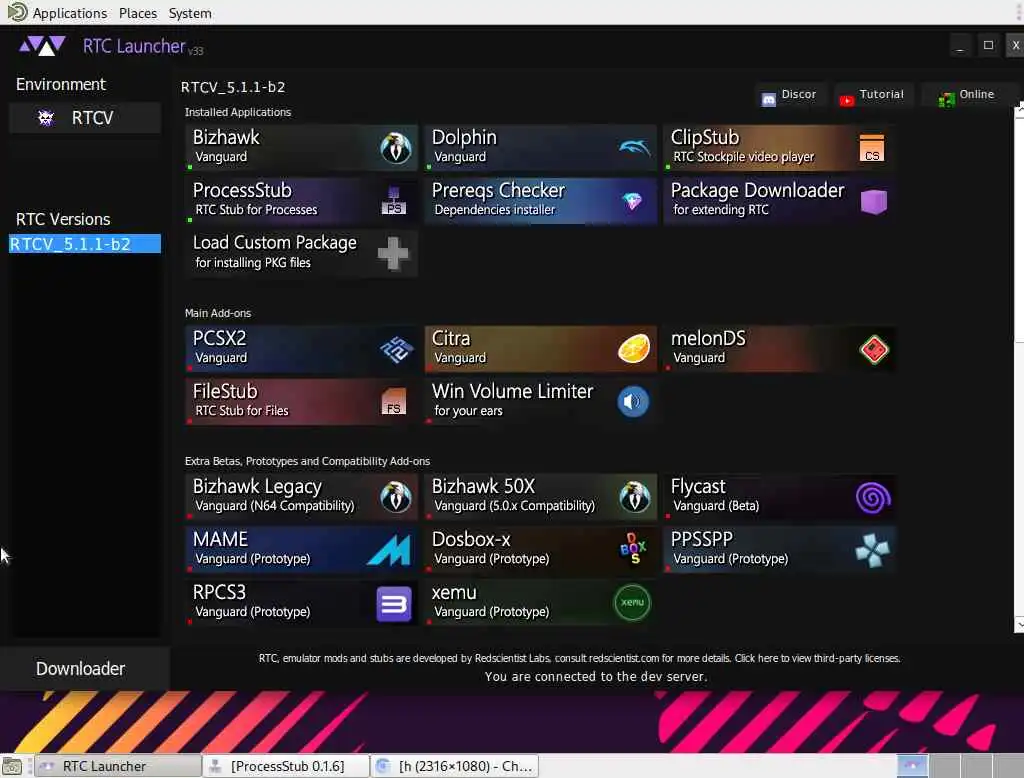Click Dosbox-x title text
The height and width of the screenshot is (778, 1024).
pyautogui.click(x=471, y=540)
